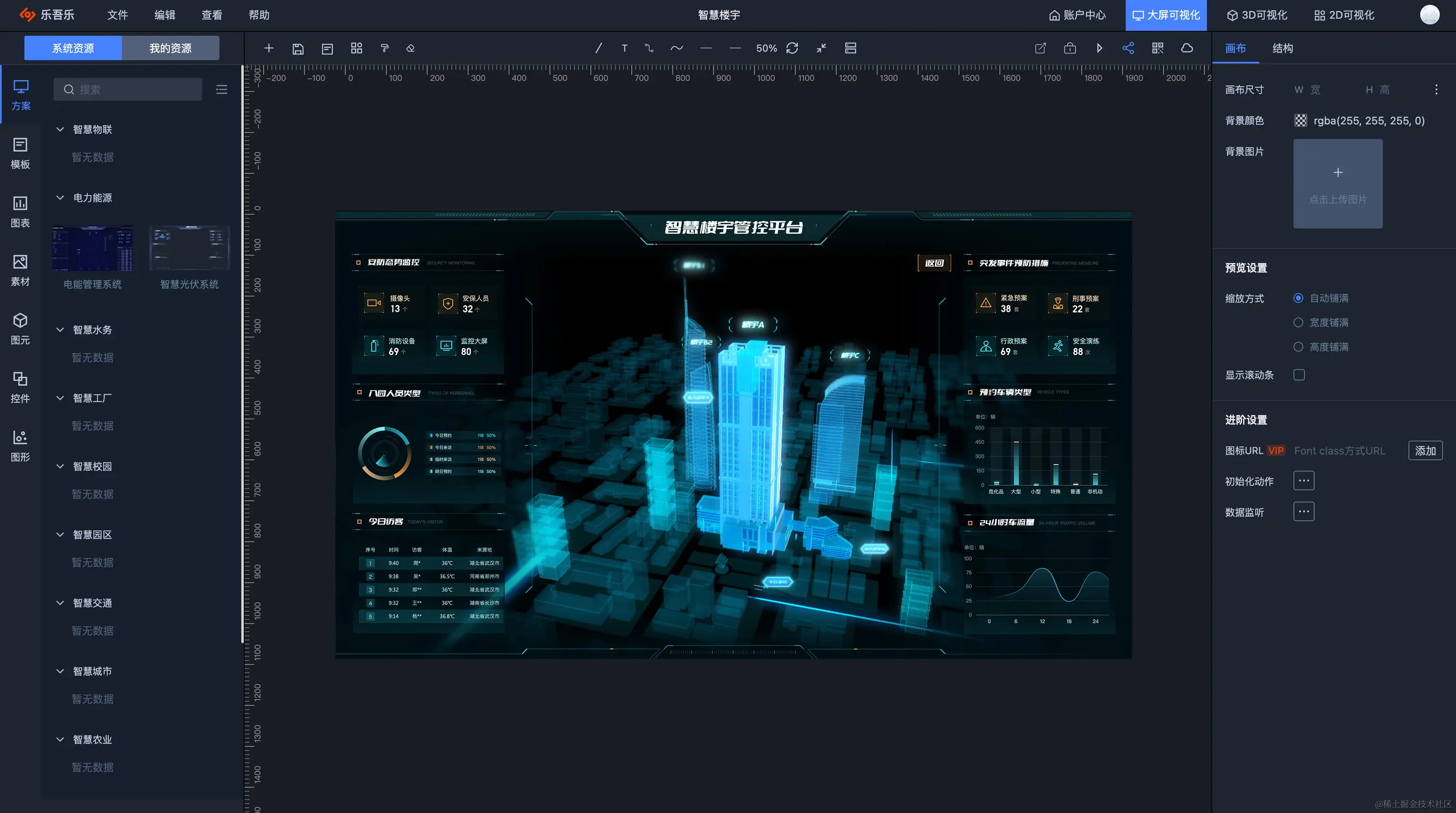Click the 添加 button for icon URL
The image size is (1456, 813).
[x=1425, y=451]
